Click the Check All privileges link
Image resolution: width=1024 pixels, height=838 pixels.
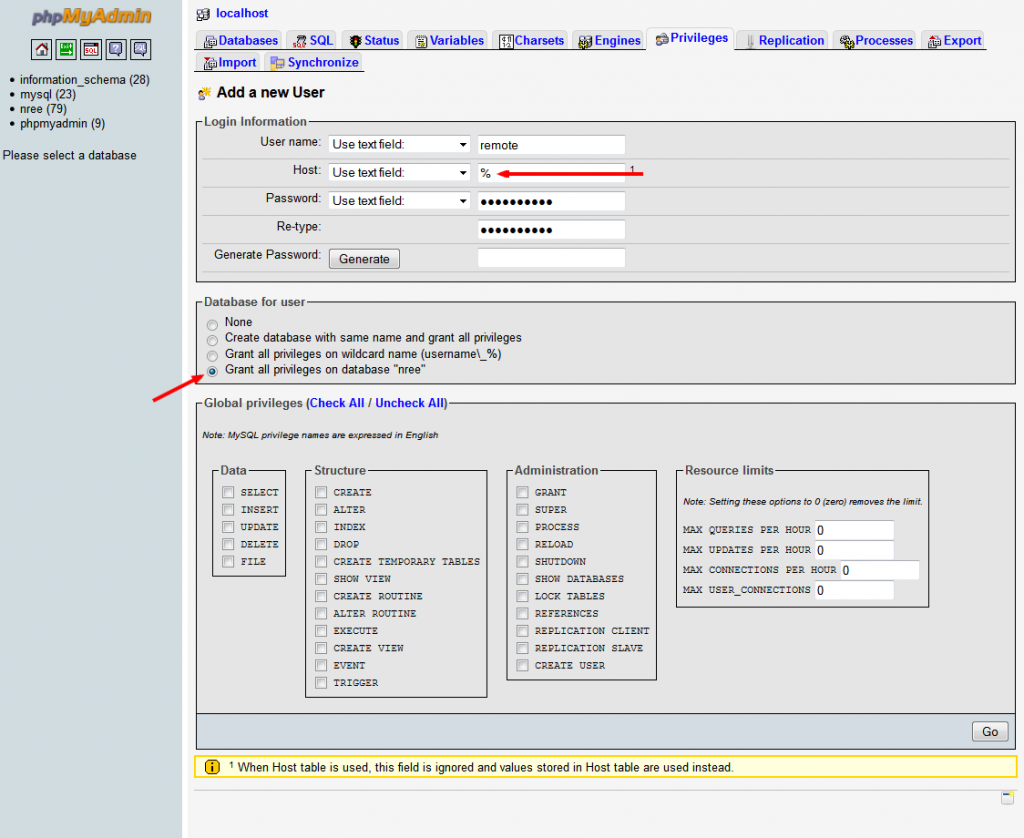[x=336, y=403]
